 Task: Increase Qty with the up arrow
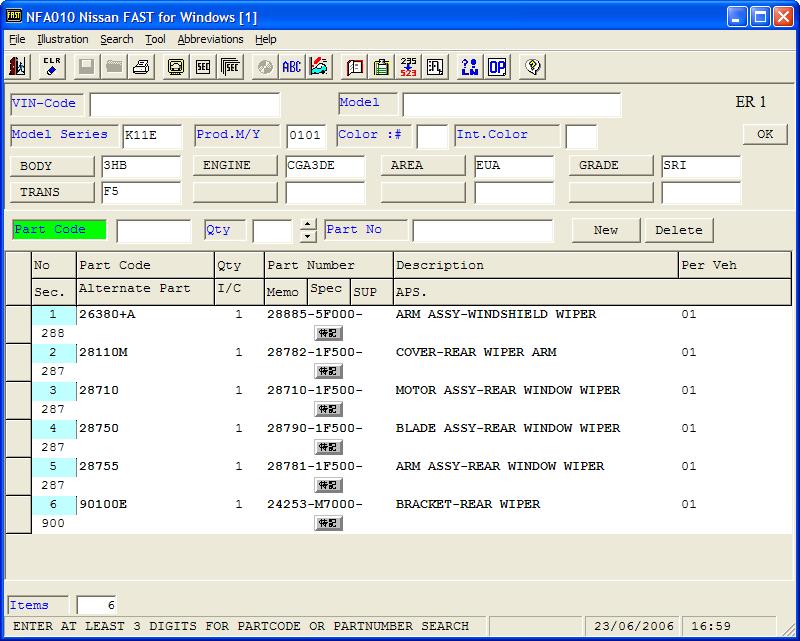308,224
